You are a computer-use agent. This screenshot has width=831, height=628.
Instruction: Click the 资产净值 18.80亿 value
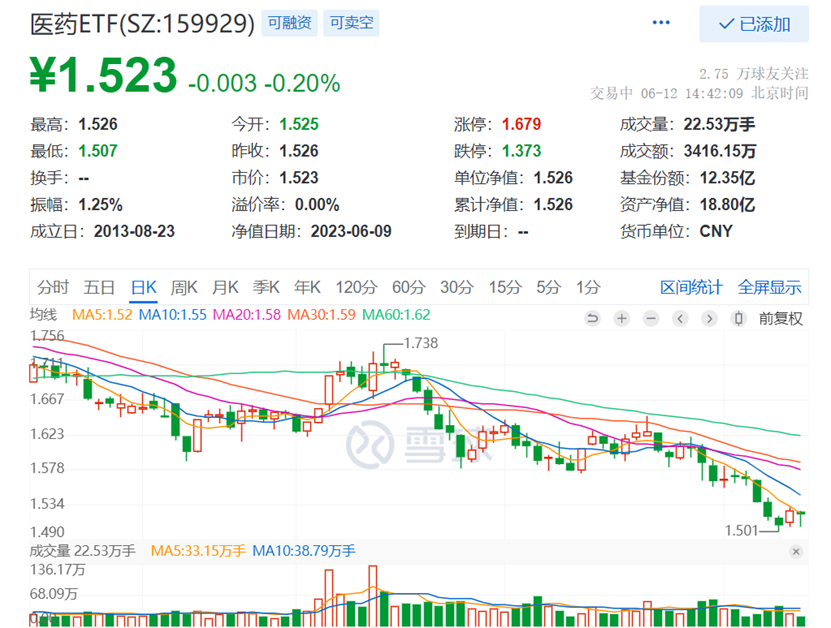(x=727, y=205)
